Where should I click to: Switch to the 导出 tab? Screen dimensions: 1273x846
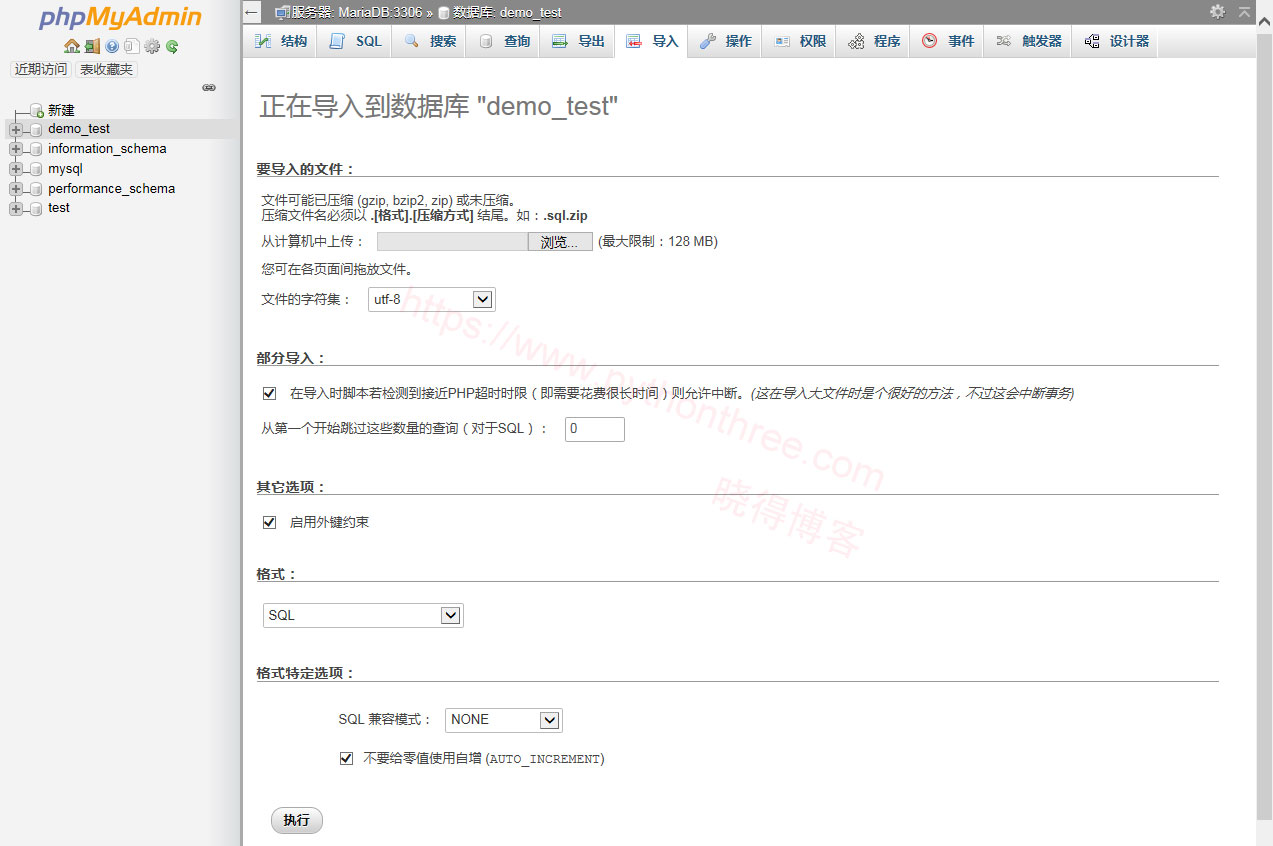coord(577,41)
